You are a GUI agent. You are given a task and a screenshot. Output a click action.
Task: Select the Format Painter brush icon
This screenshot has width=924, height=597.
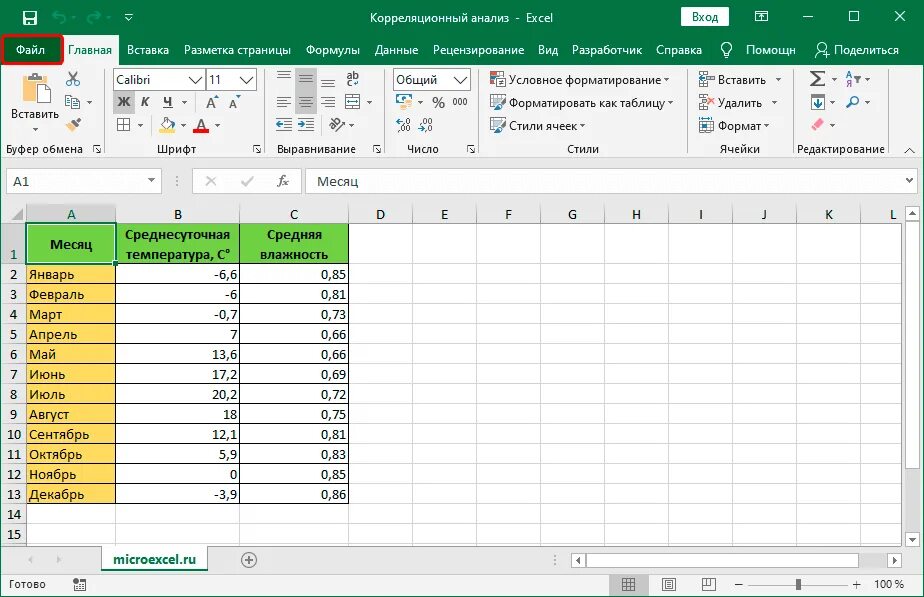73,124
